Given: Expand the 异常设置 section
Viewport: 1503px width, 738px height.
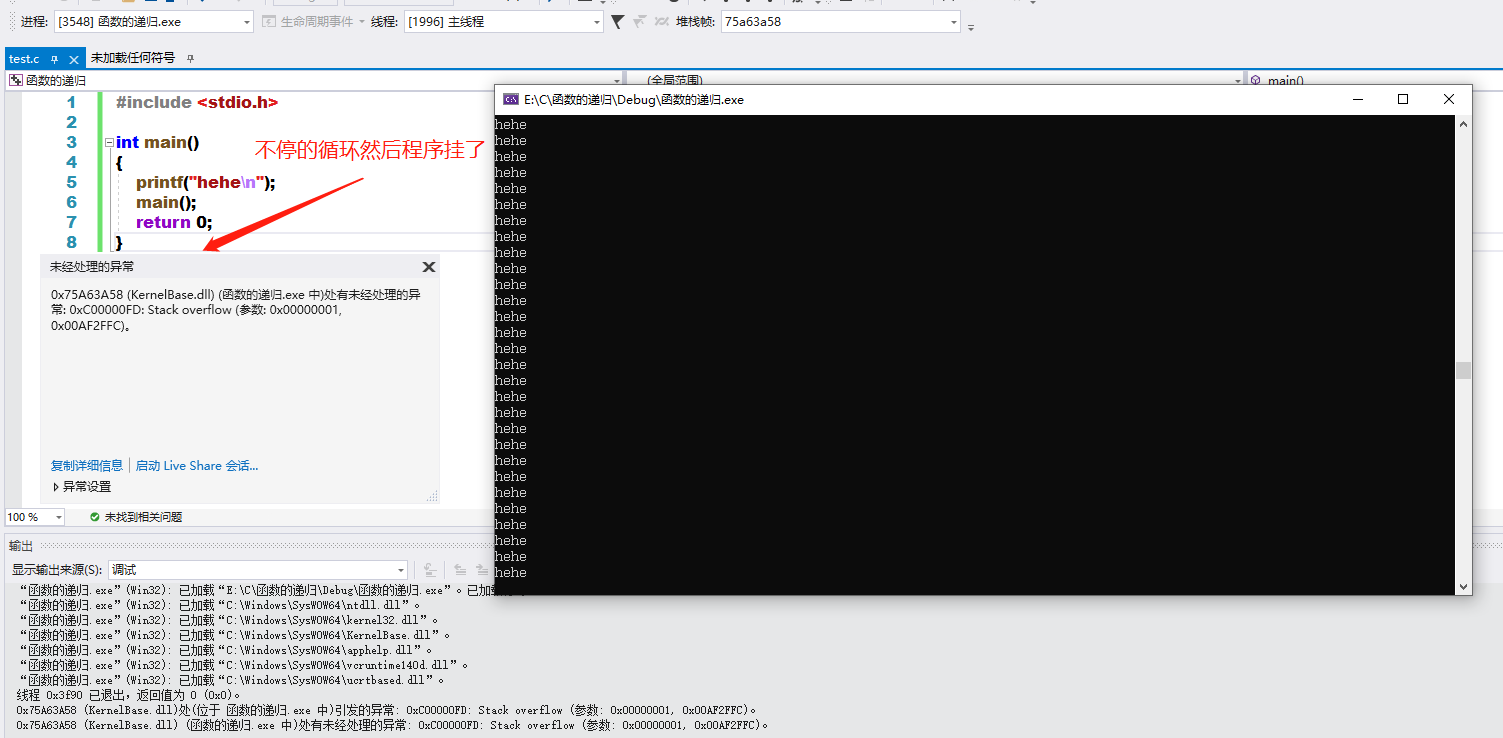Looking at the screenshot, I should coord(56,487).
